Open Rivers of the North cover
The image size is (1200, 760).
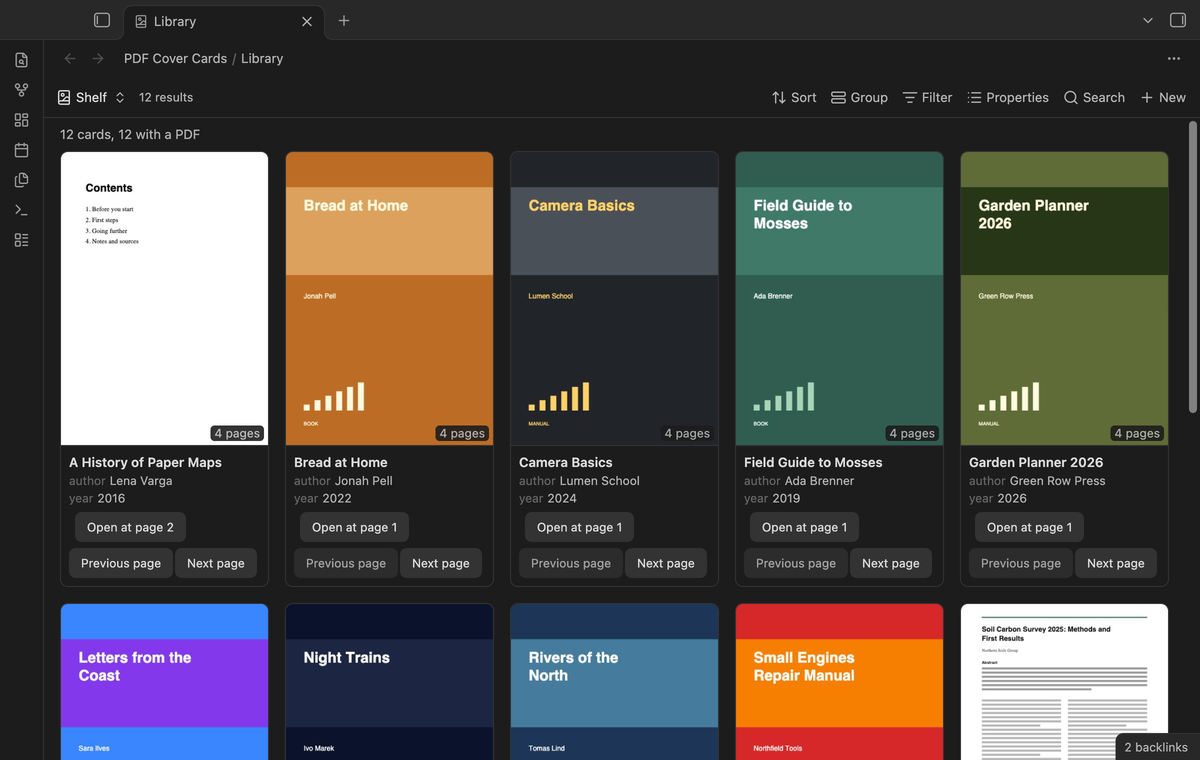(614, 682)
